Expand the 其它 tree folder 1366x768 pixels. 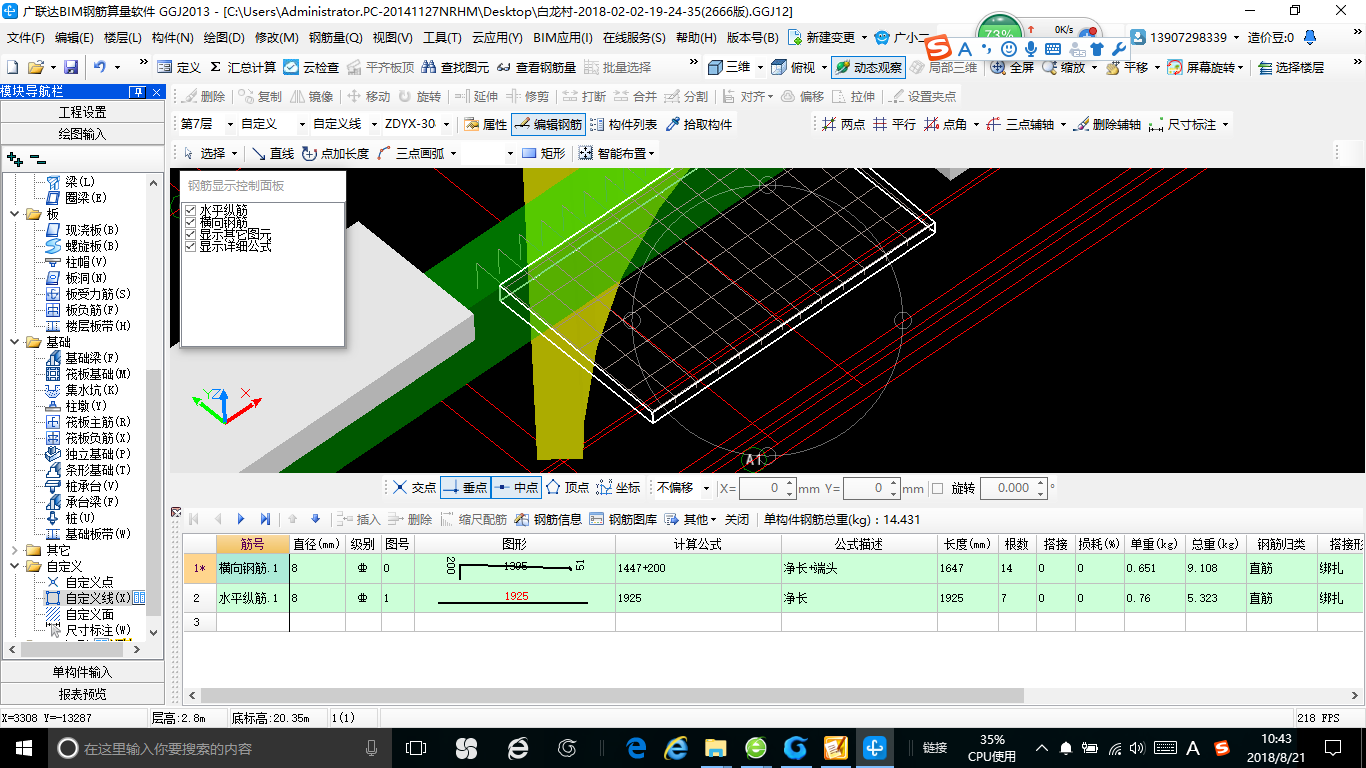(15, 550)
